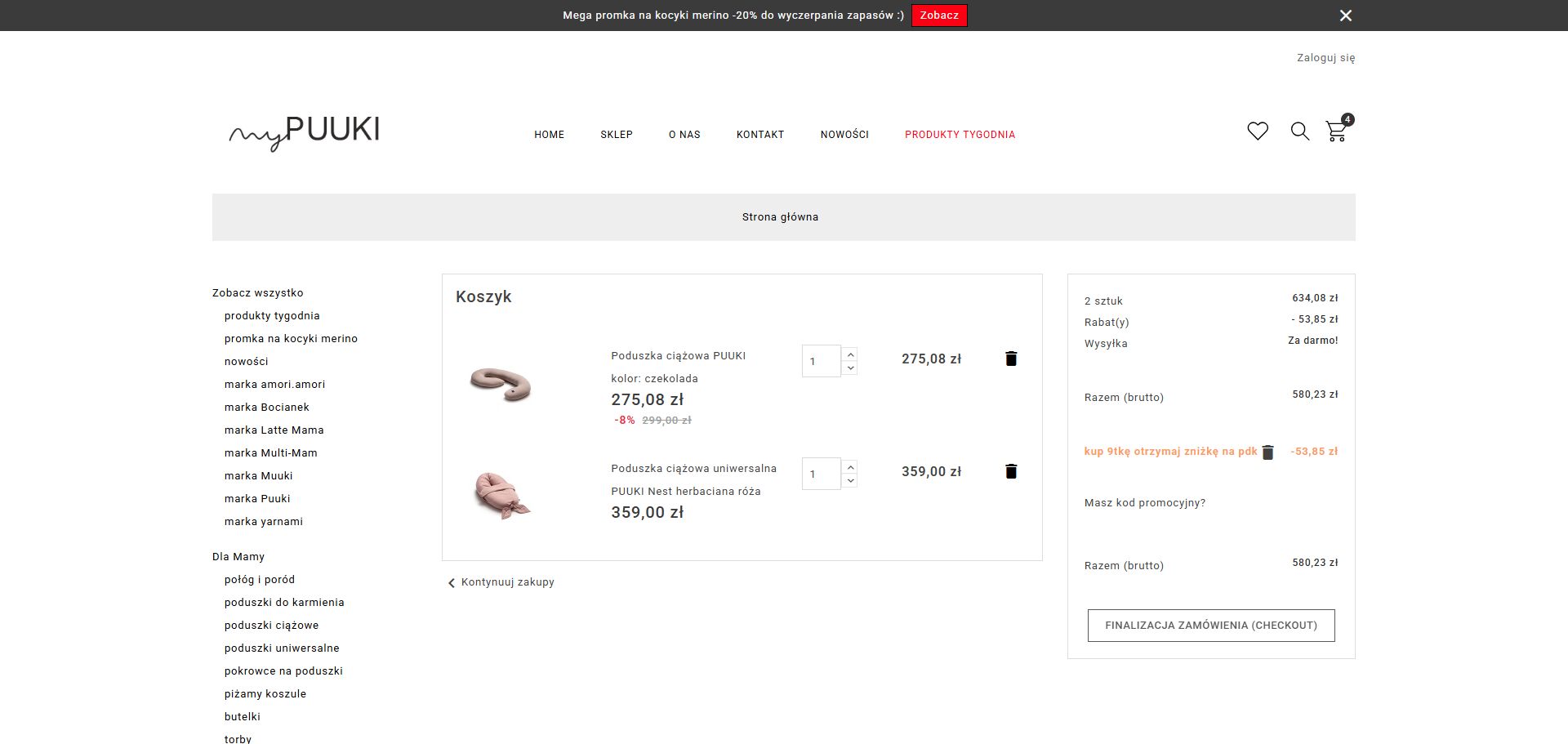Go to PRODUKTY TYGODNIA in navigation
Viewport: 1568px width, 744px height.
click(x=960, y=135)
